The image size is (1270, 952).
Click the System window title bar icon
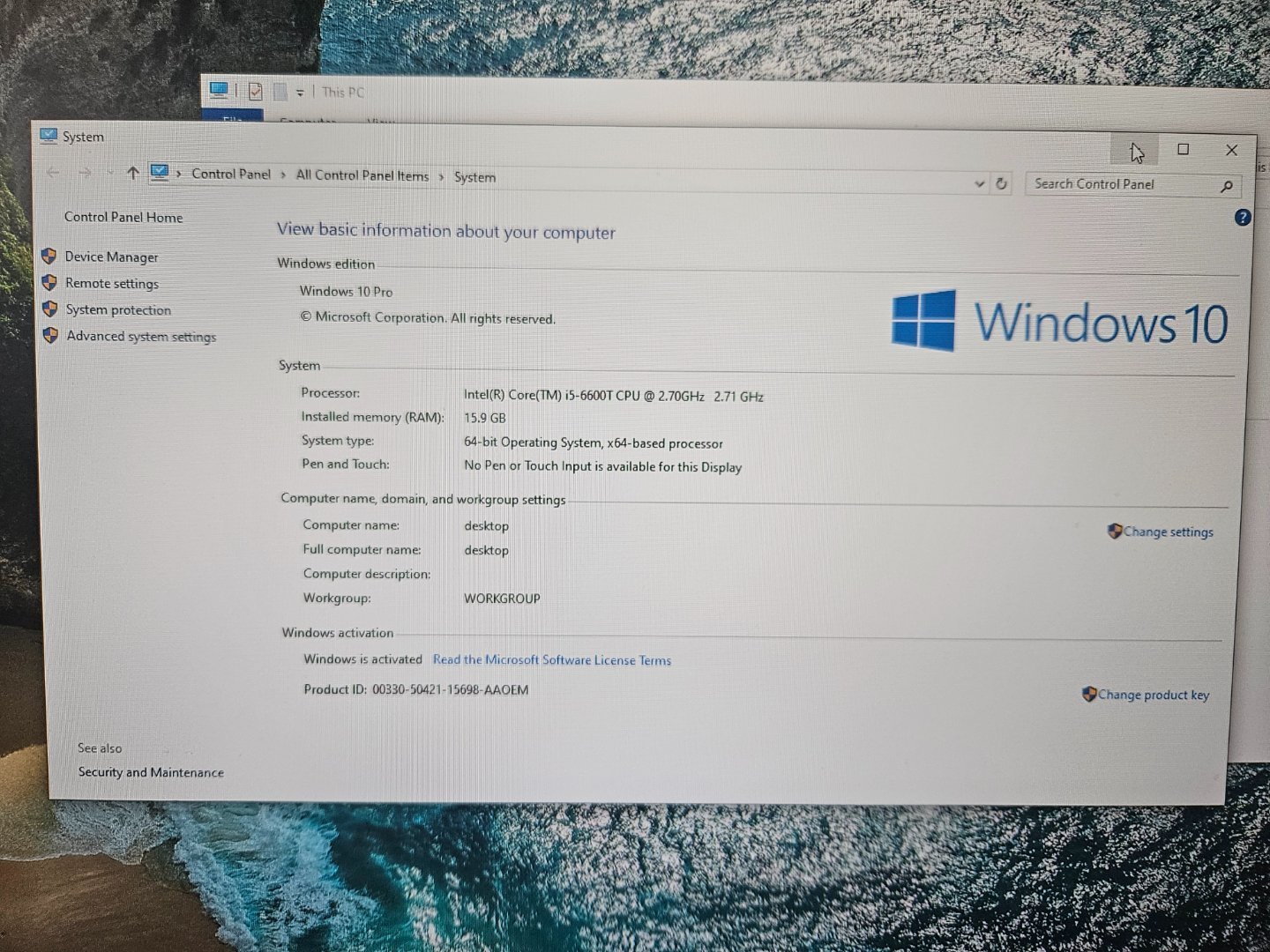pyautogui.click(x=49, y=136)
